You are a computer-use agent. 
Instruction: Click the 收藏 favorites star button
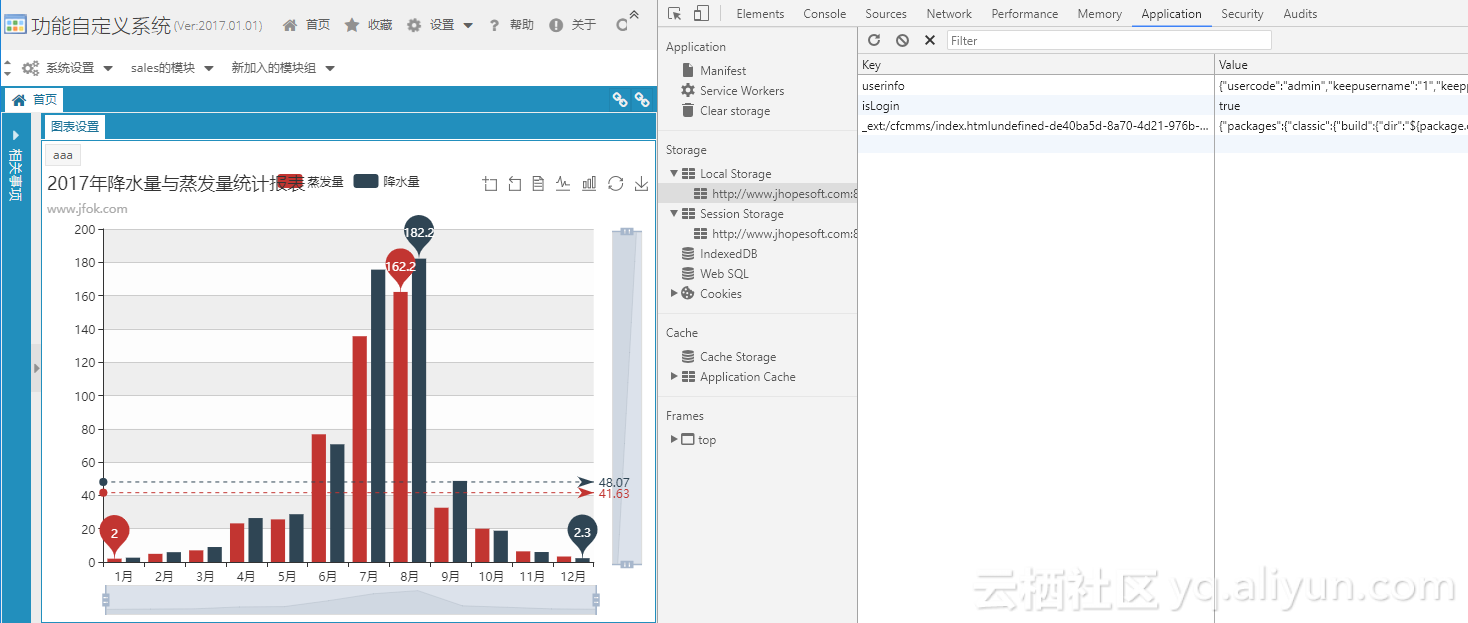point(368,25)
